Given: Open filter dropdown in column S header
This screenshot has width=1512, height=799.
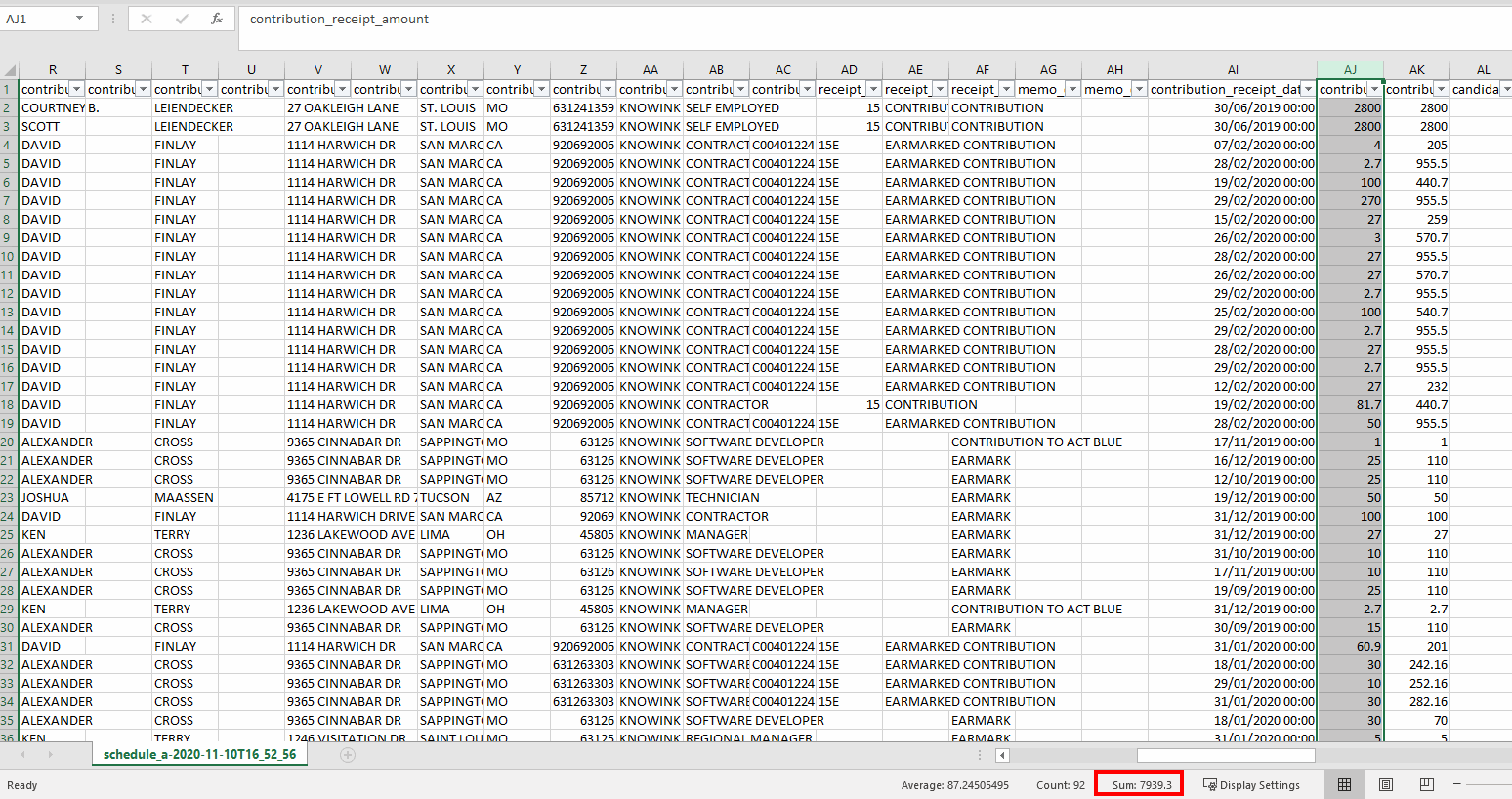Looking at the screenshot, I should click(143, 89).
